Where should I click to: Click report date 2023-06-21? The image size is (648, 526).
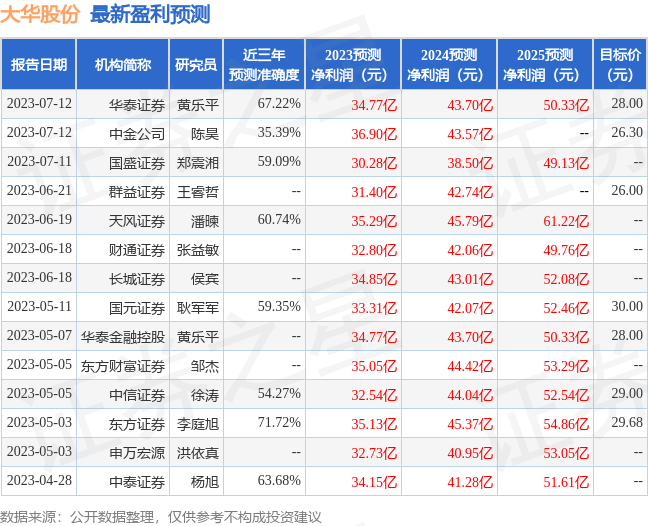point(39,190)
